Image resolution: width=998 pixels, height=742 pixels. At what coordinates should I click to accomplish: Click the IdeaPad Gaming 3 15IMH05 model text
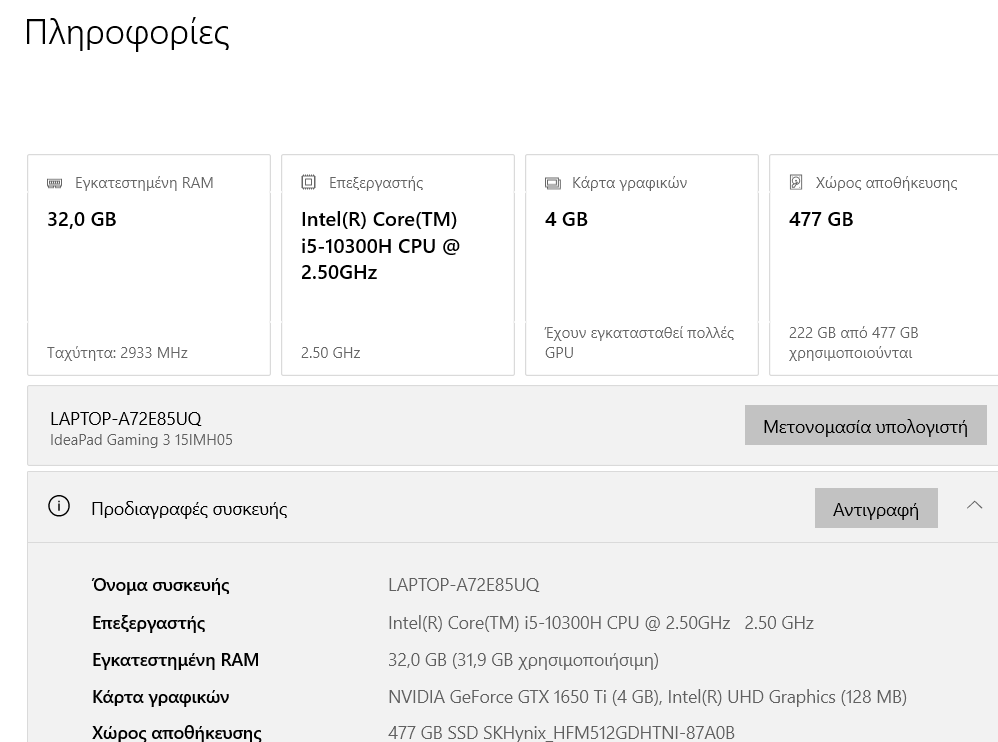(141, 440)
